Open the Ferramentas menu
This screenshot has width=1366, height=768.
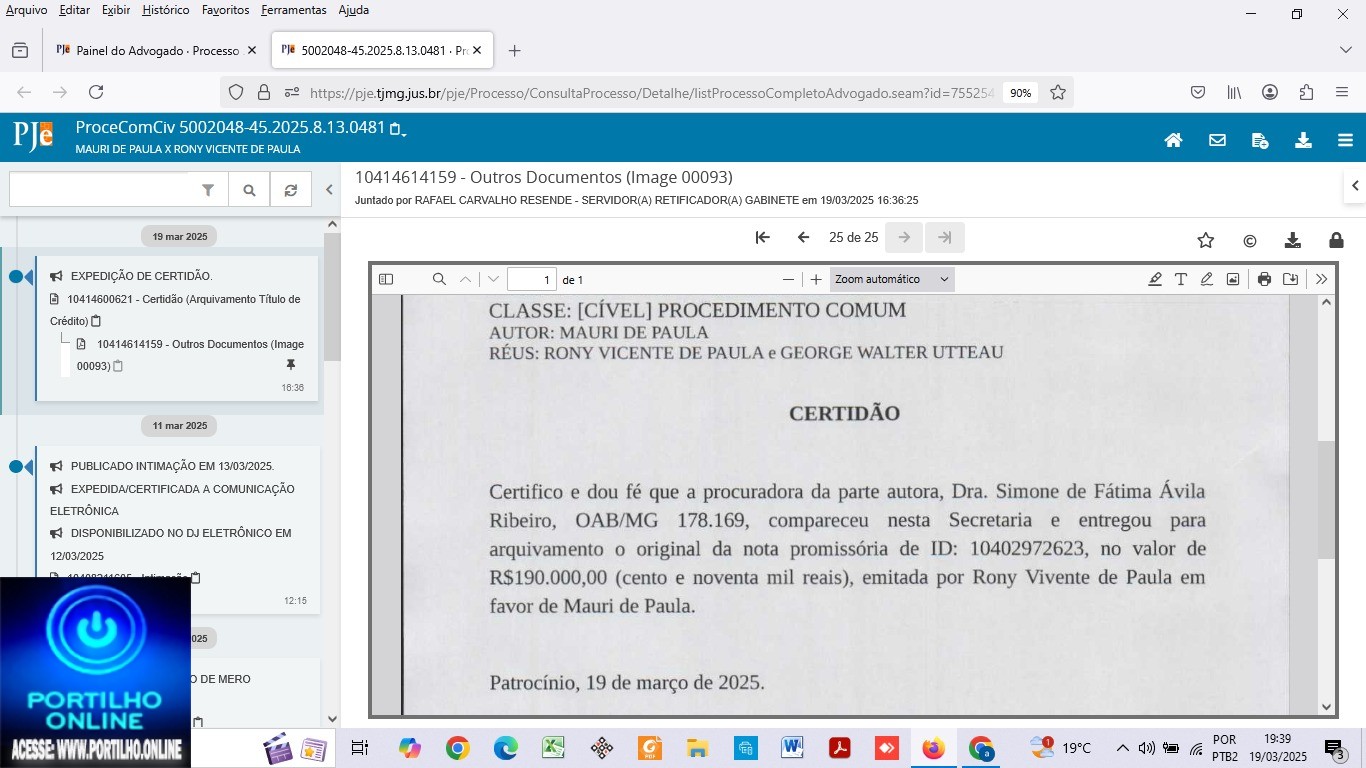click(293, 10)
